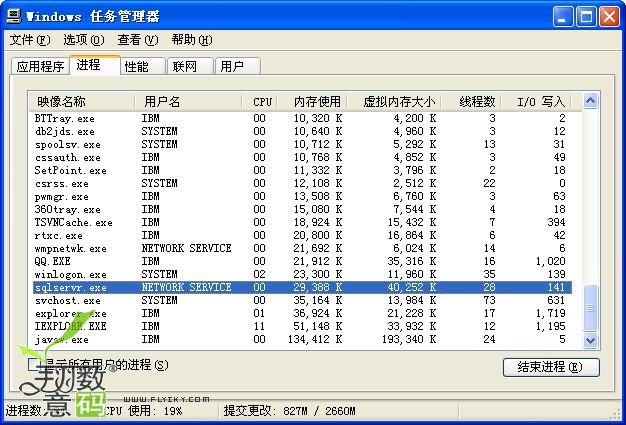Select the cssauth.exe process row
626x425 pixels.
click(302, 157)
